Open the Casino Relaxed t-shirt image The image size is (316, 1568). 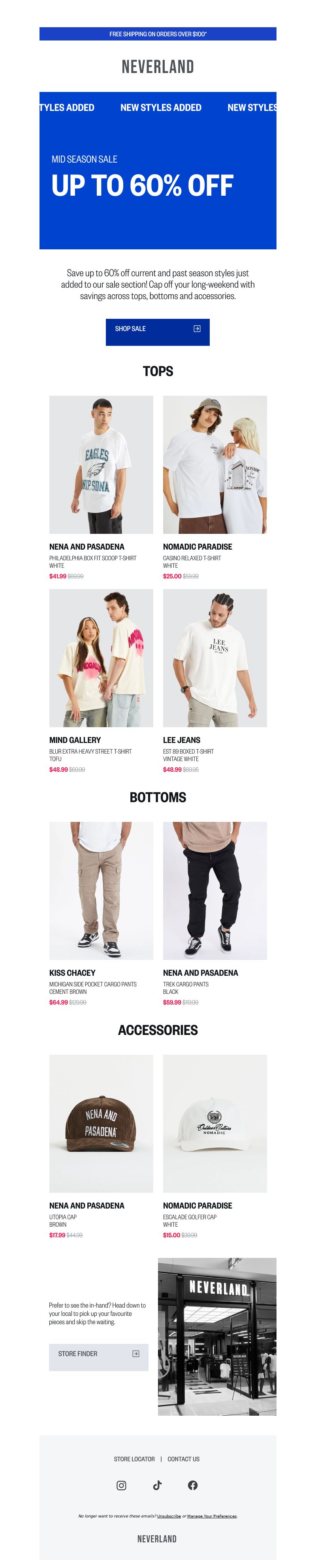pyautogui.click(x=215, y=464)
